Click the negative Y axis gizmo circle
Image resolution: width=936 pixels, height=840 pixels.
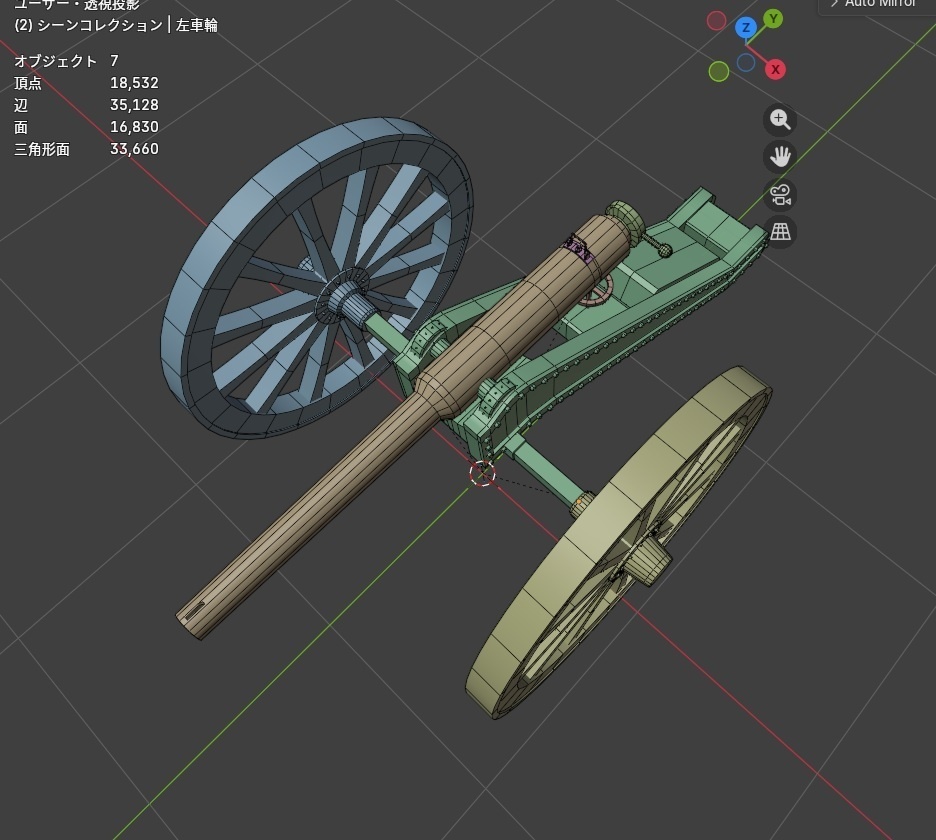(x=719, y=72)
